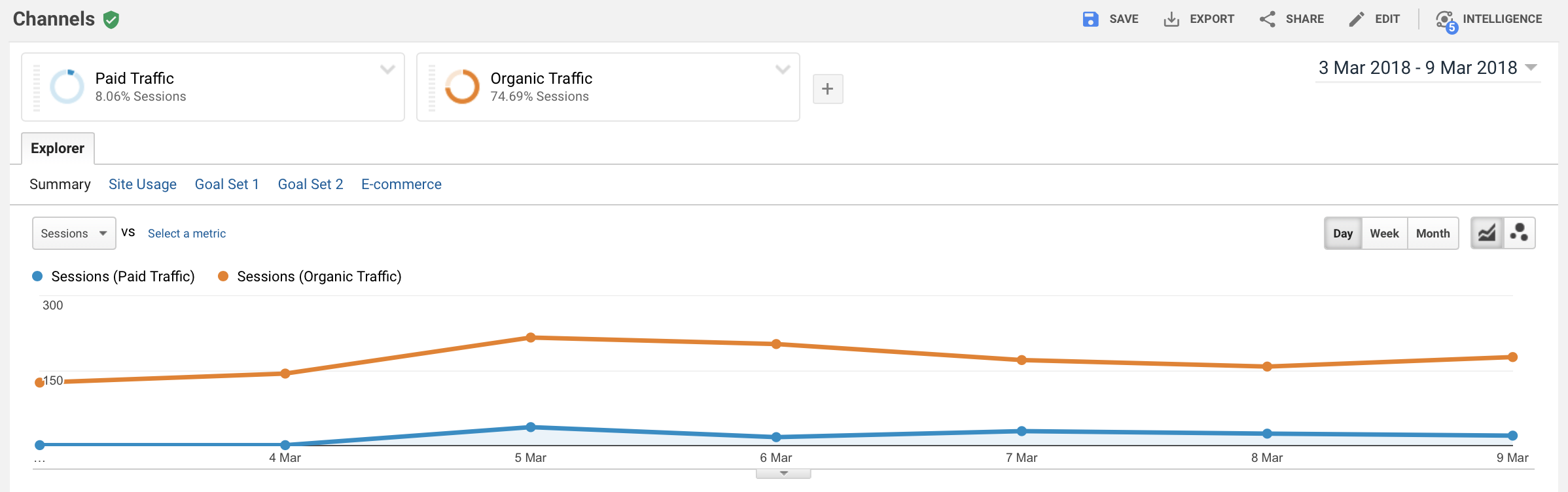Switch to motion chart view
Screen dimensions: 1568x492
coord(1520,232)
